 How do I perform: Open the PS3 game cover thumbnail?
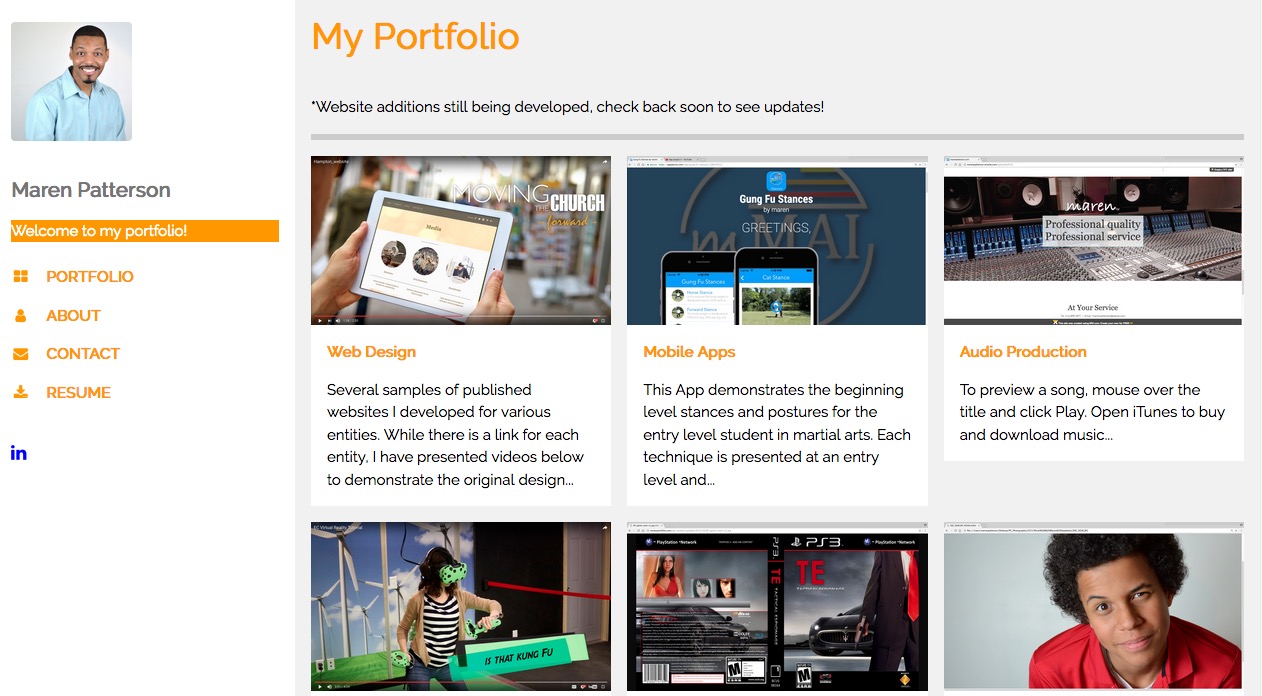click(x=777, y=607)
